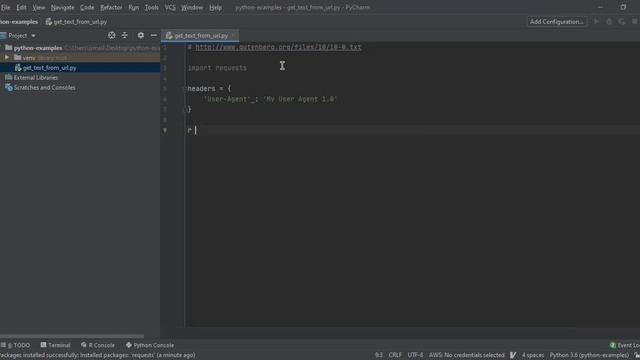
Task: Click the python-examples breadcrumb
Action: coord(19,22)
